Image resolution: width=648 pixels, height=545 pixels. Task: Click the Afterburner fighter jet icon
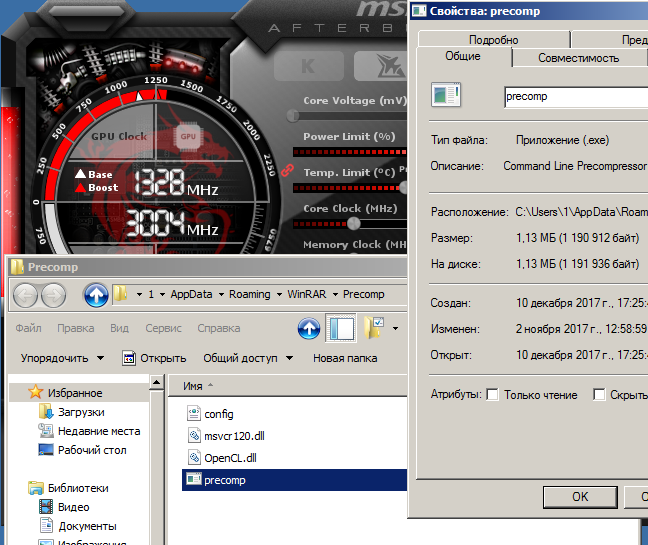[x=390, y=66]
